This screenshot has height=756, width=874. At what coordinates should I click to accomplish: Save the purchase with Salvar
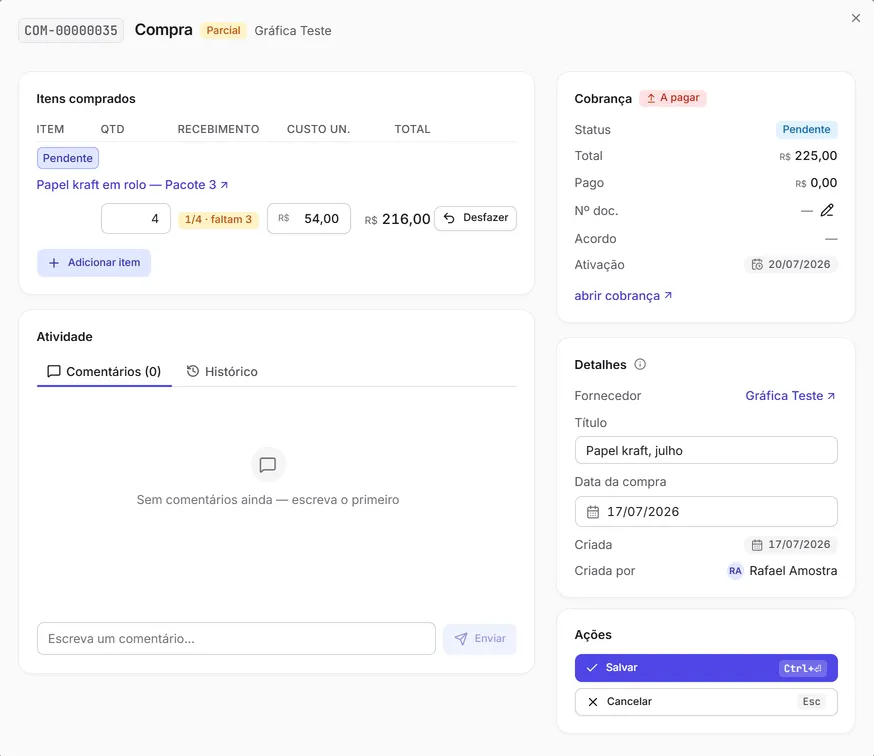pyautogui.click(x=706, y=668)
